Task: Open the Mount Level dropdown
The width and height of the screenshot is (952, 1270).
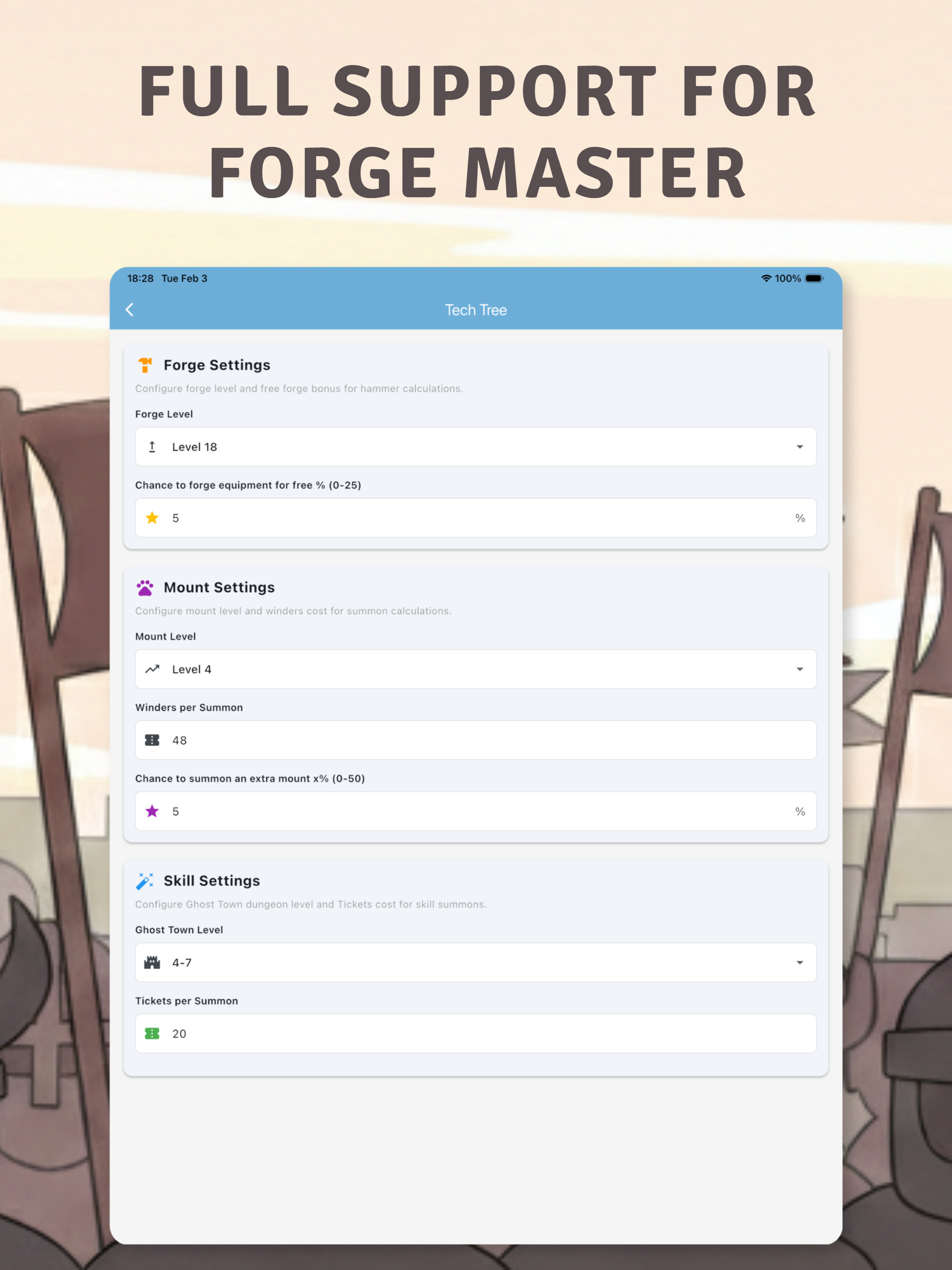Action: coord(476,669)
